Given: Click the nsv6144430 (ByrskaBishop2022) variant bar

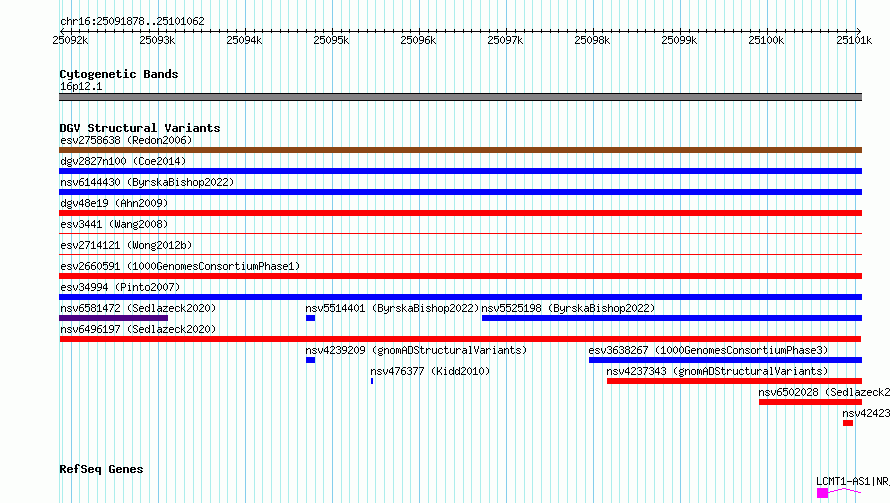Looking at the screenshot, I should pos(460,192).
